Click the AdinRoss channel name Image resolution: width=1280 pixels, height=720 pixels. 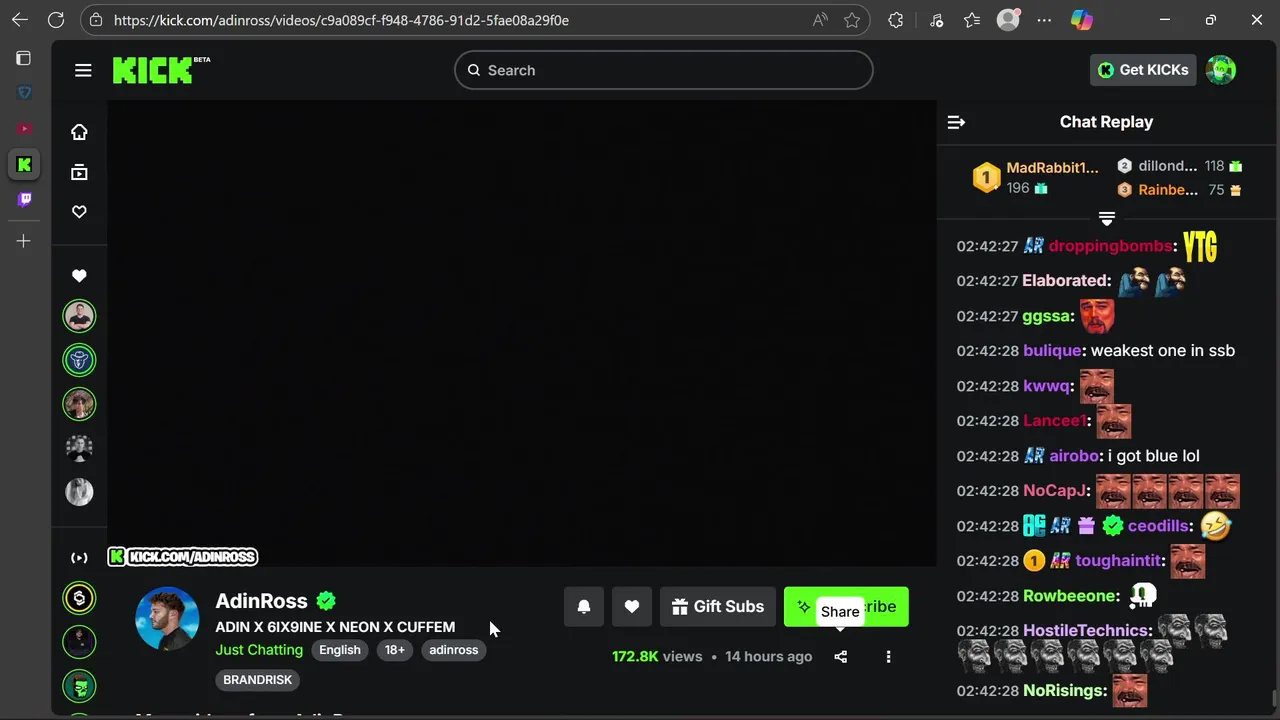click(261, 601)
